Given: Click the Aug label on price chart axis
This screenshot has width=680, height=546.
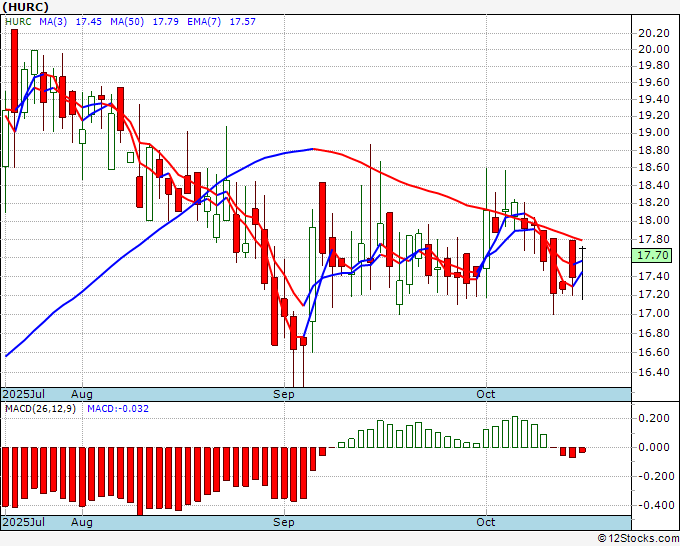Looking at the screenshot, I should pos(82,394).
